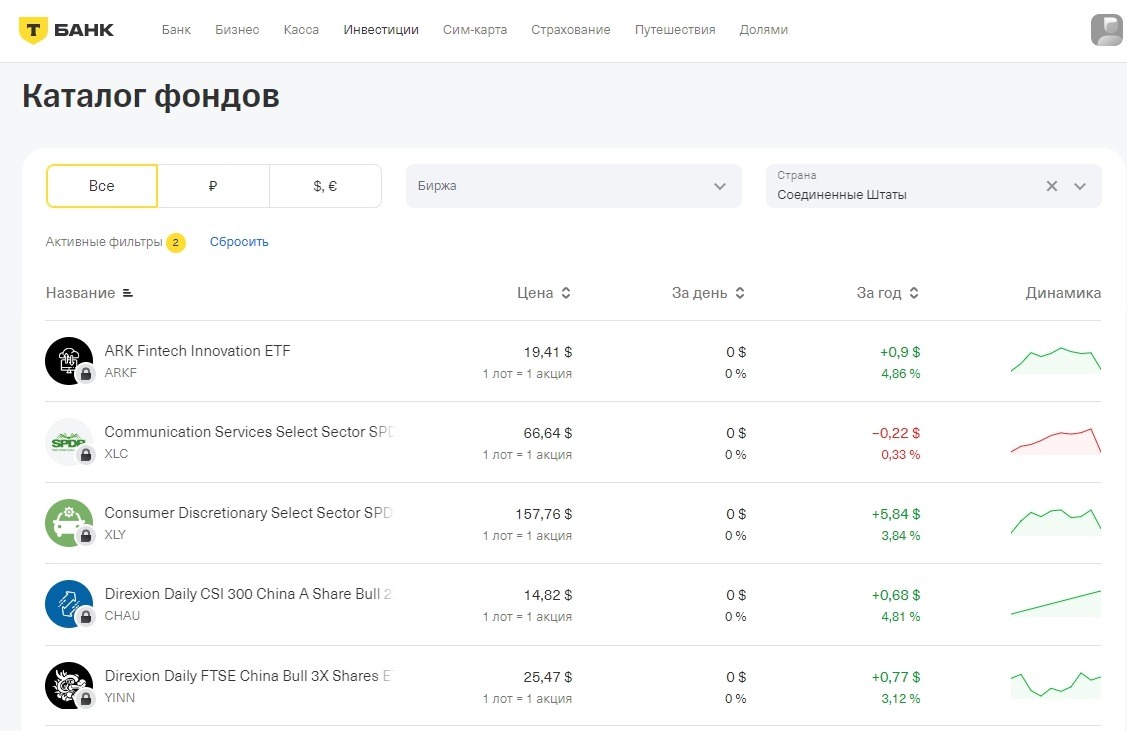Sort funds by name icon
This screenshot has height=731, width=1127.
click(x=128, y=293)
